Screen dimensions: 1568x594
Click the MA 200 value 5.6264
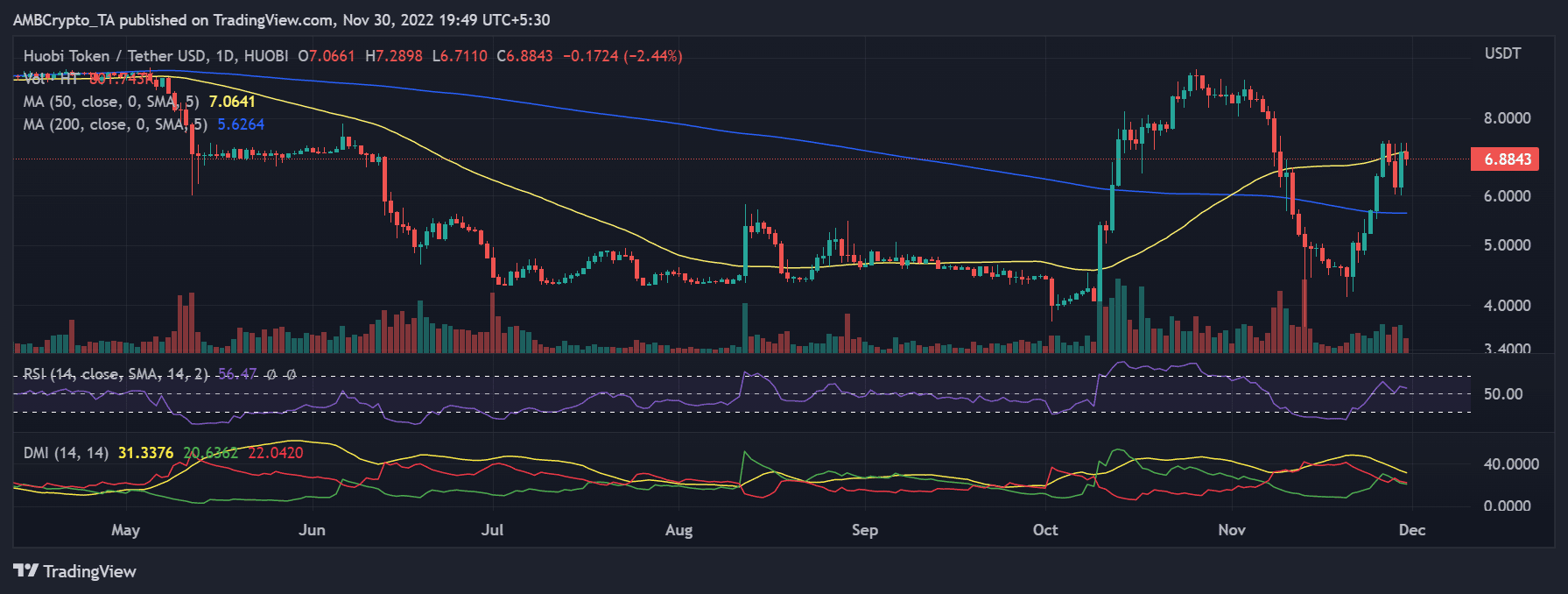241,124
